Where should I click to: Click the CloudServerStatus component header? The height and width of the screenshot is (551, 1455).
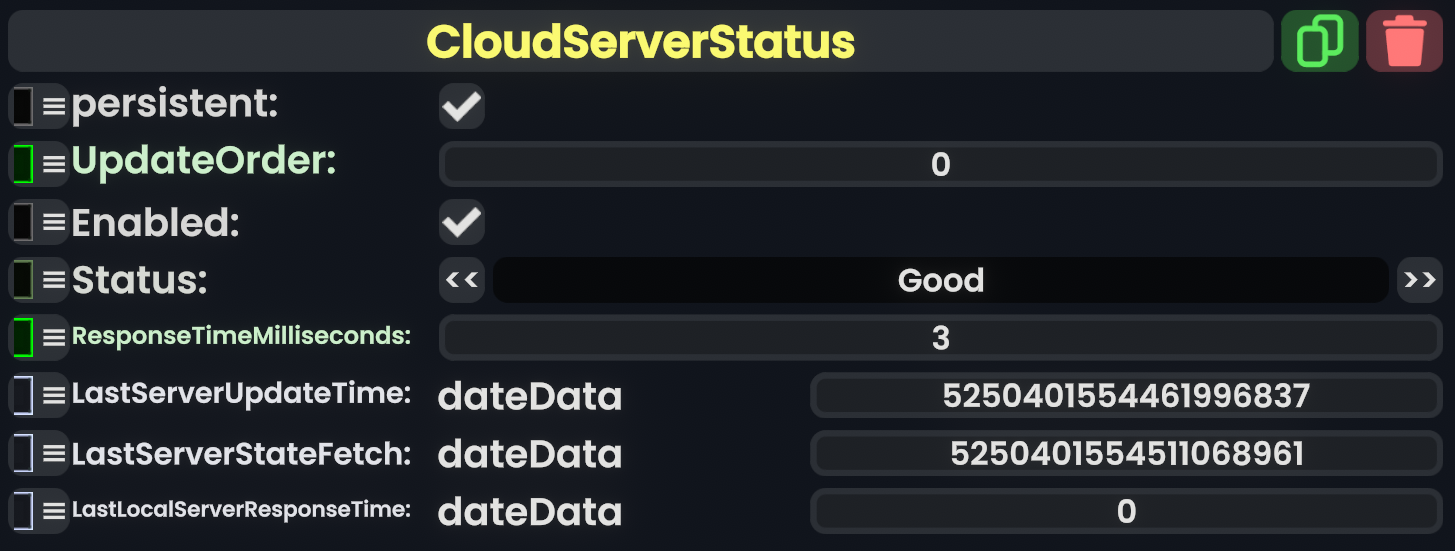(640, 42)
